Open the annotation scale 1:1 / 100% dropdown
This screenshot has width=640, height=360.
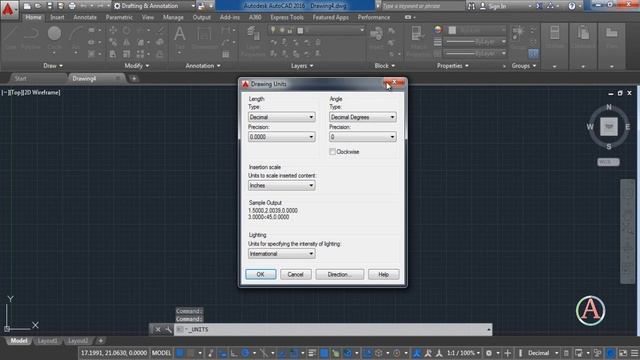pos(463,353)
